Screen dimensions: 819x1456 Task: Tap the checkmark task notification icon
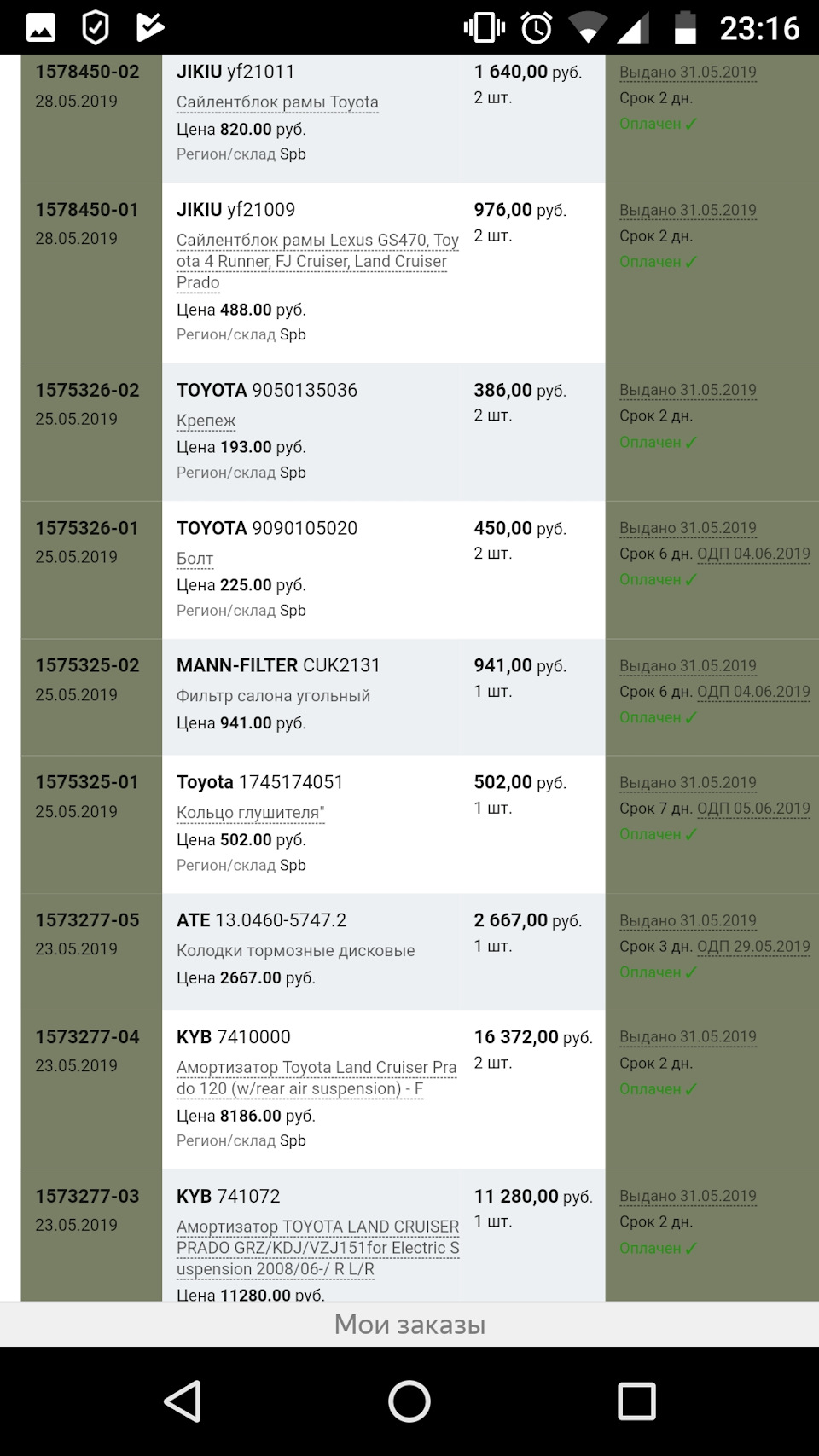[x=149, y=28]
